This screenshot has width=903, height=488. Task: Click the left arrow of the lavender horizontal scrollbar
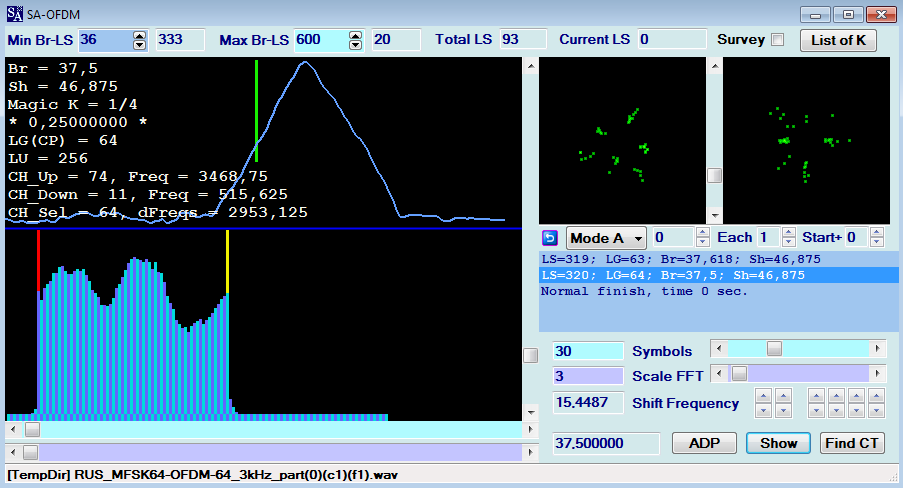13,452
